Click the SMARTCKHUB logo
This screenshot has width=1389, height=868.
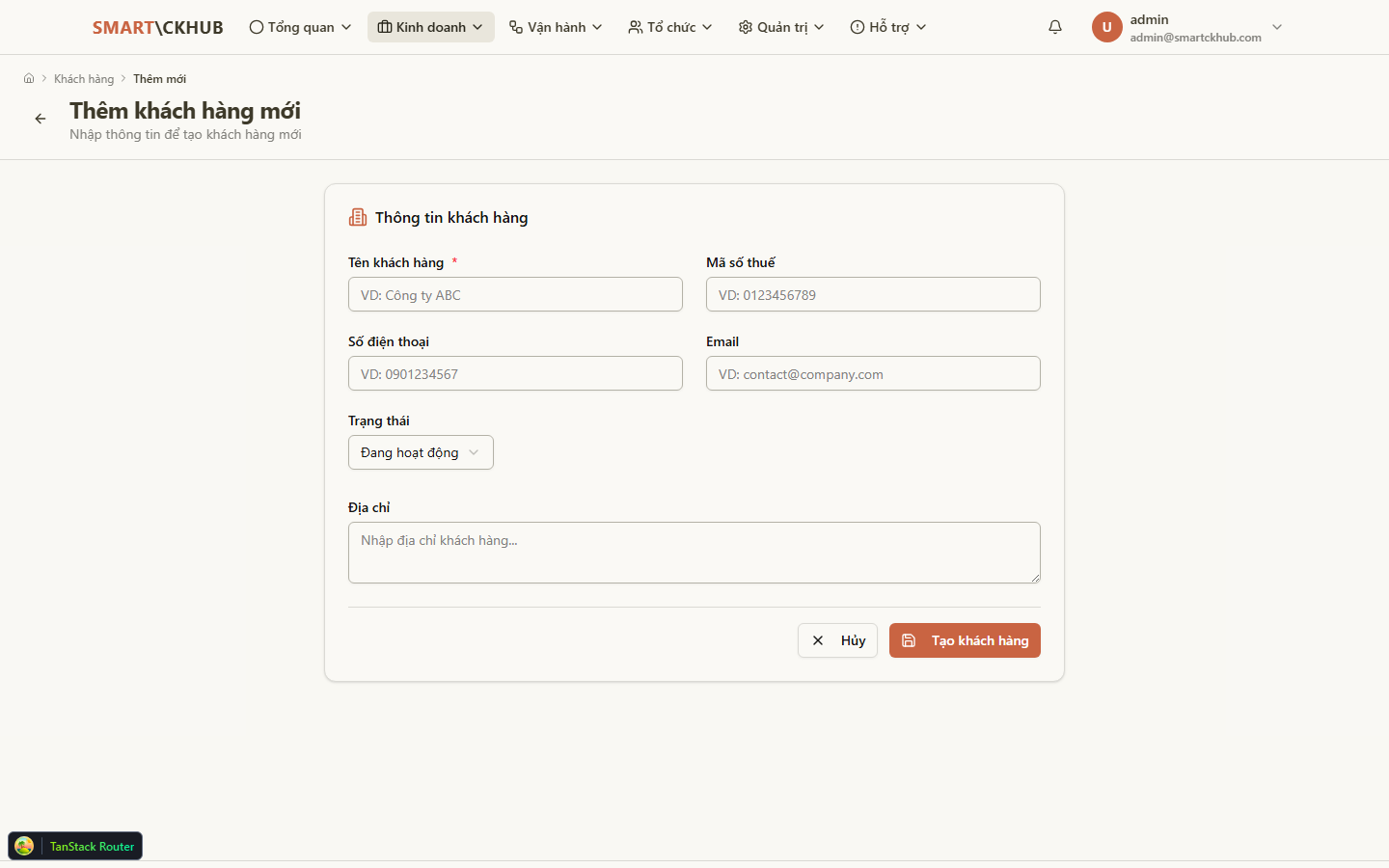pyautogui.click(x=157, y=28)
